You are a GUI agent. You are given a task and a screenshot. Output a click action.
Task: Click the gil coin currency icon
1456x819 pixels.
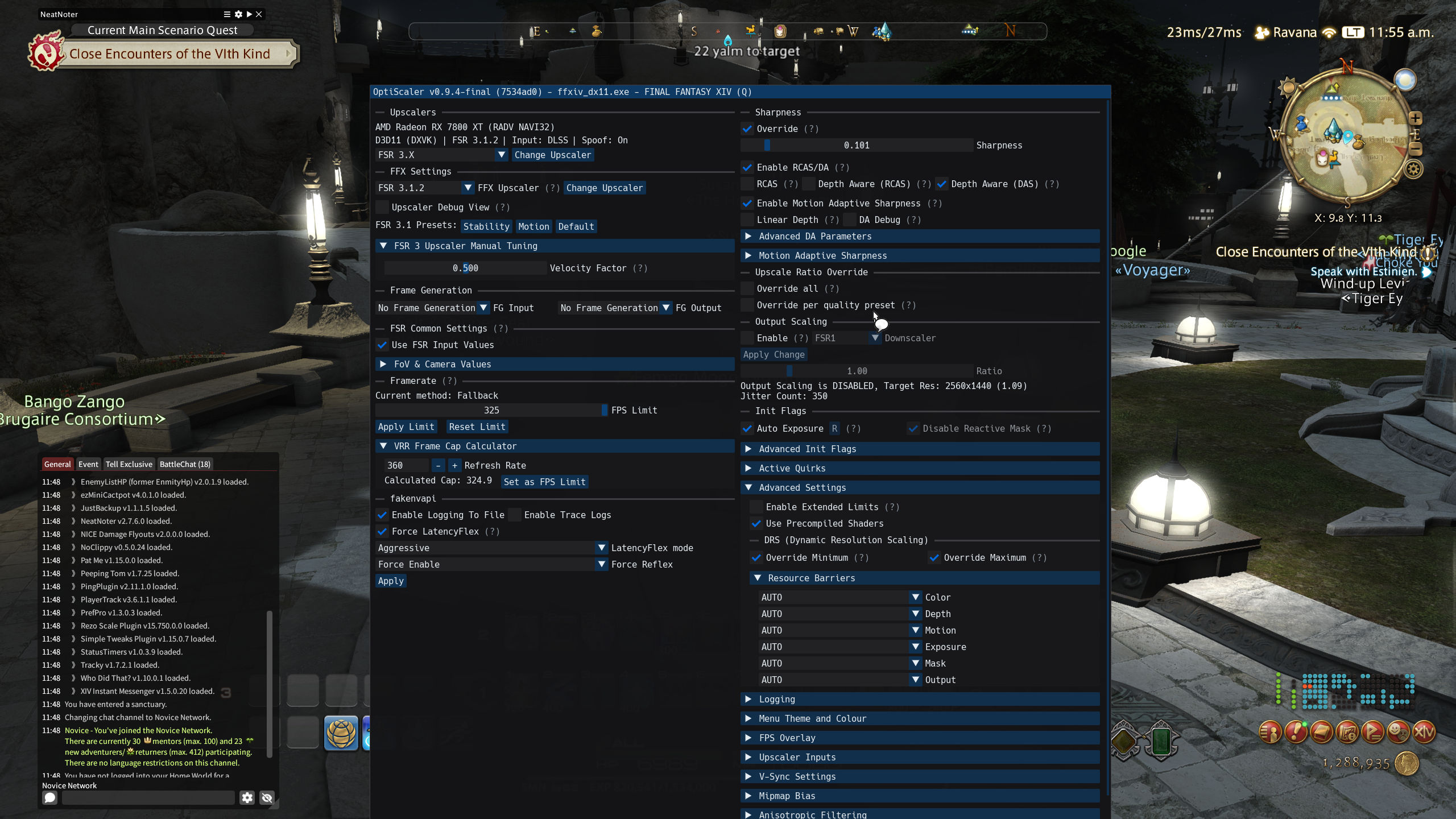(x=1407, y=764)
